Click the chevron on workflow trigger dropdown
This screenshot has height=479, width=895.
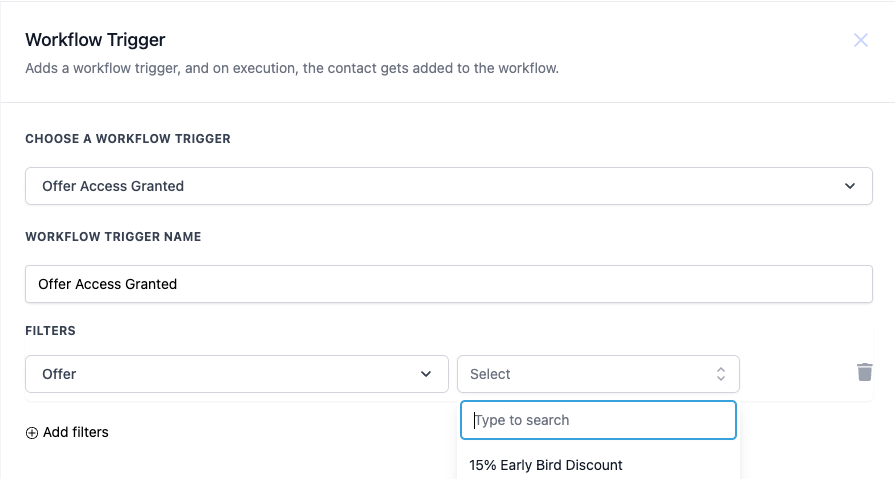[850, 186]
